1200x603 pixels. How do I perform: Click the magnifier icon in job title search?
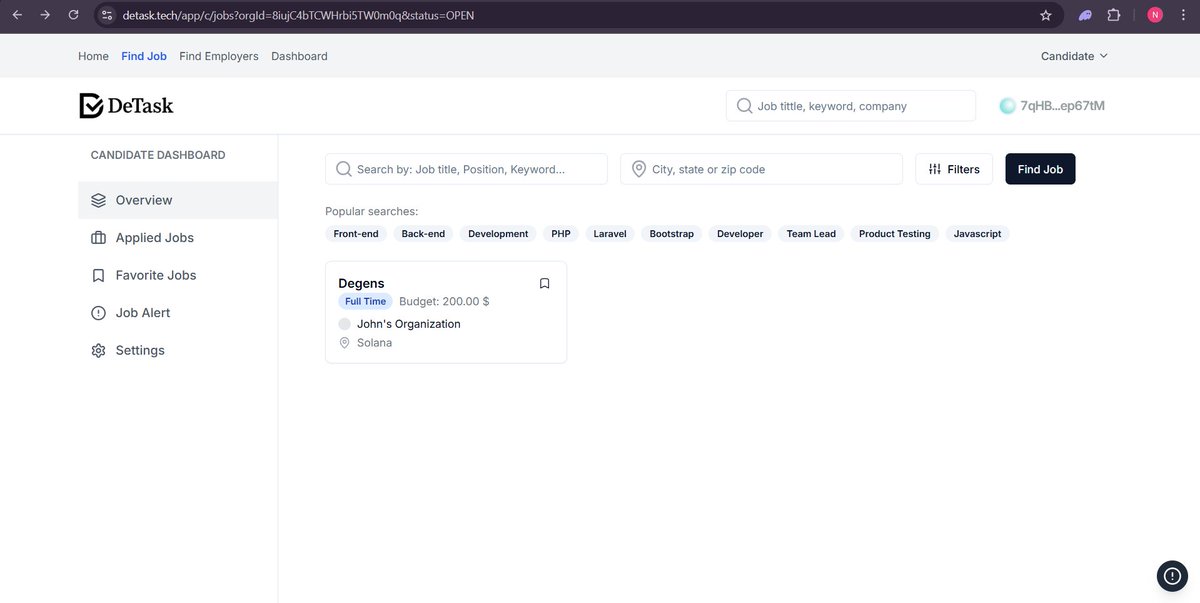pyautogui.click(x=344, y=169)
